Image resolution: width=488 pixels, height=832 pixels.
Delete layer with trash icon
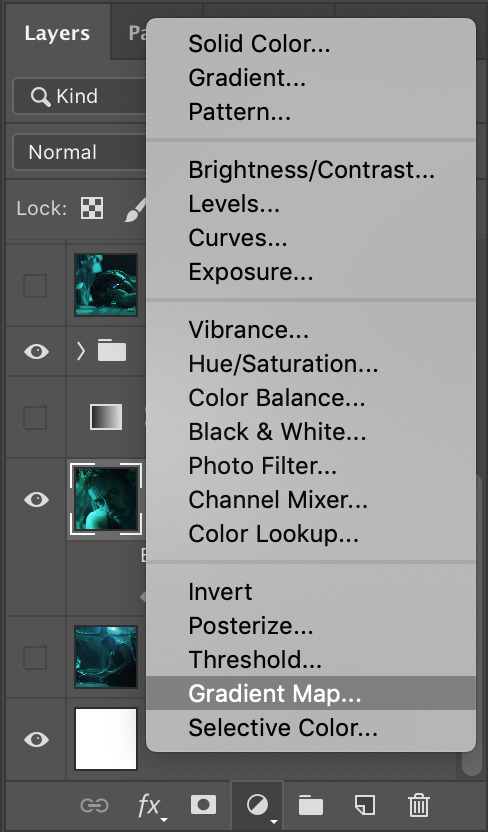click(x=419, y=805)
